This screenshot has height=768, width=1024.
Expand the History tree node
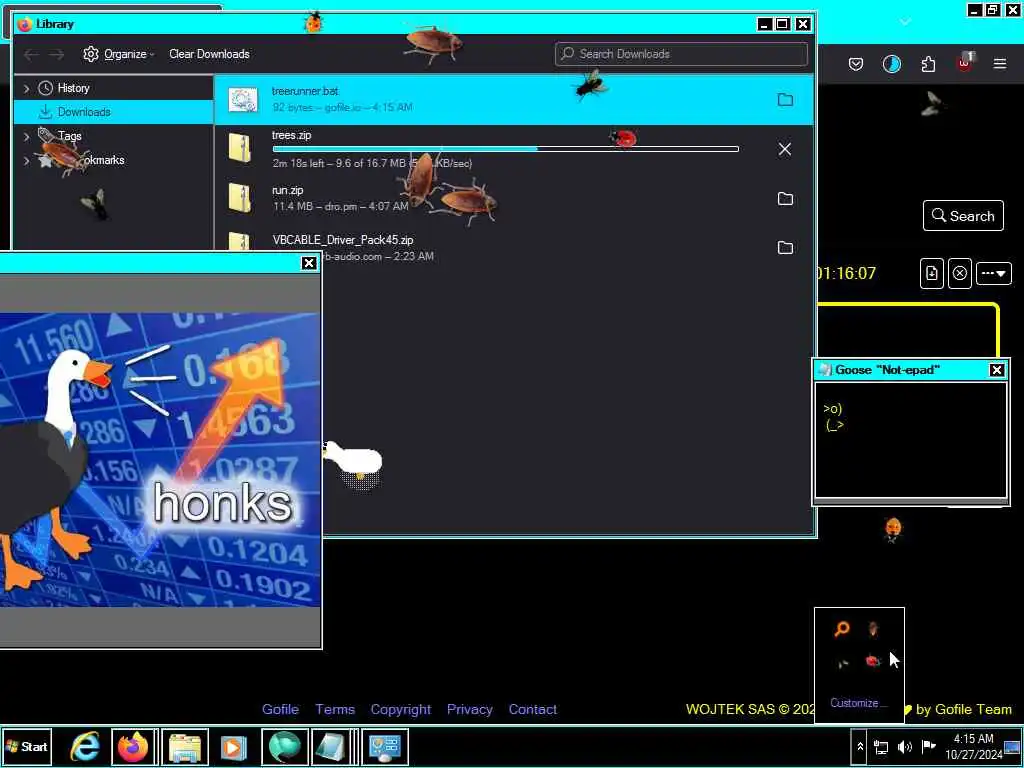tap(26, 88)
